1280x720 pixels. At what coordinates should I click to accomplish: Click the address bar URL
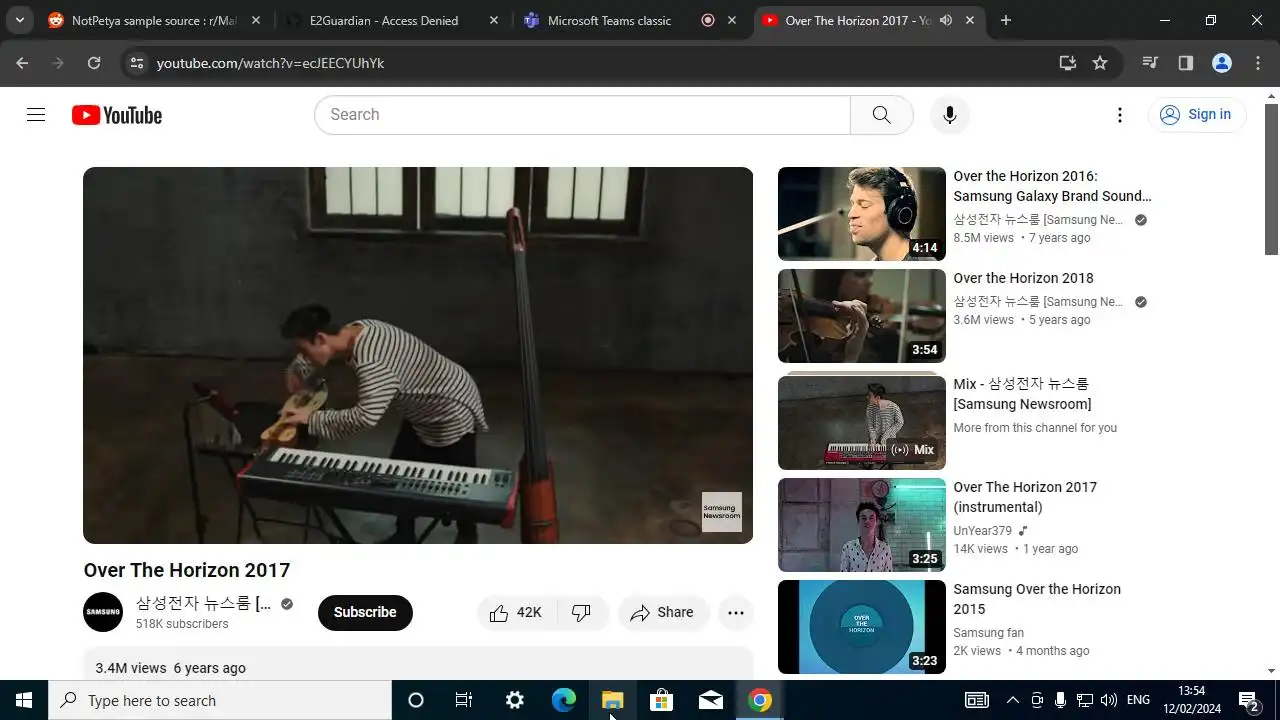coord(271,63)
